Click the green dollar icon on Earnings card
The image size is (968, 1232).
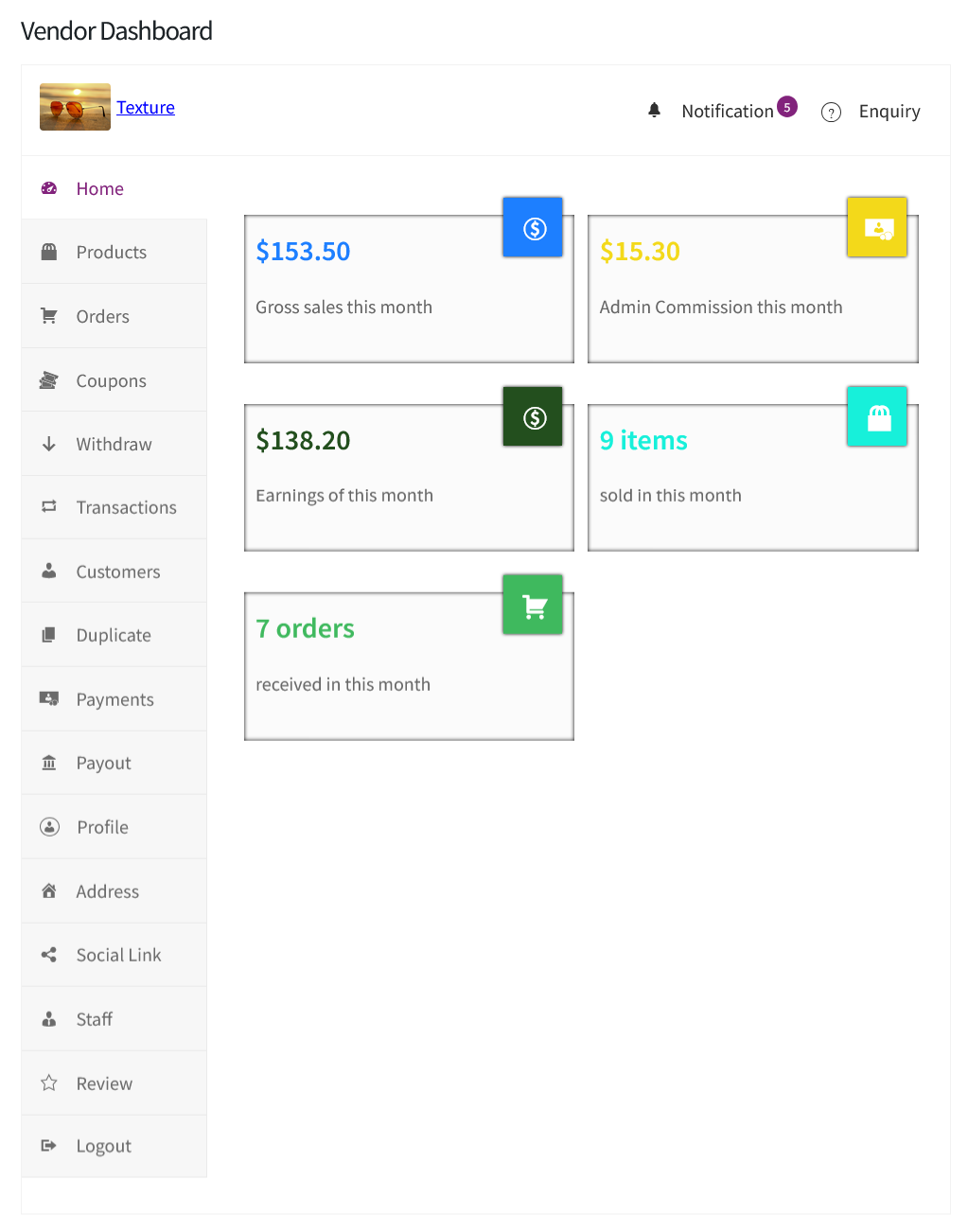532,416
